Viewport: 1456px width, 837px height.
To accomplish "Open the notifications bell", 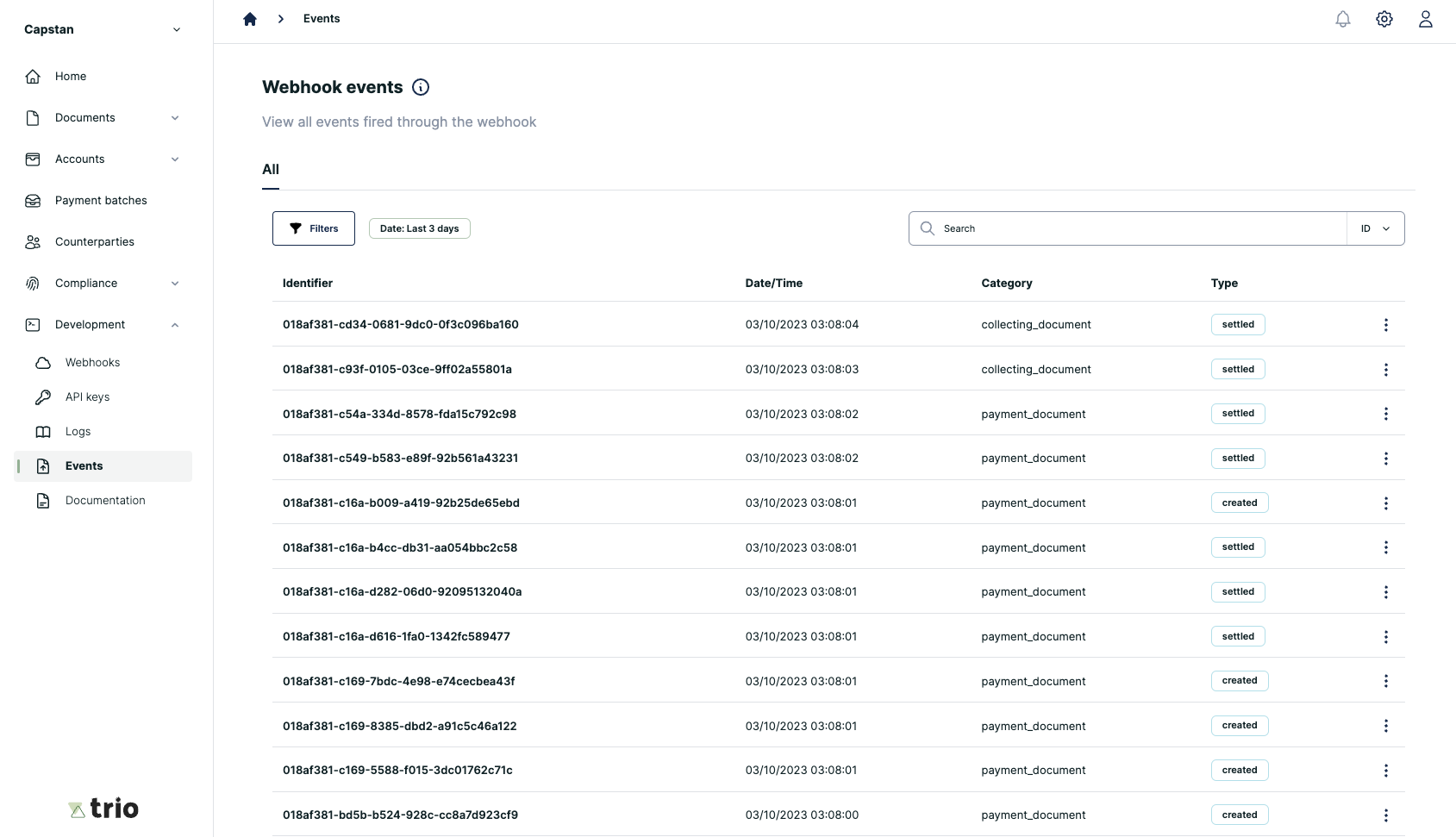I will tap(1343, 19).
